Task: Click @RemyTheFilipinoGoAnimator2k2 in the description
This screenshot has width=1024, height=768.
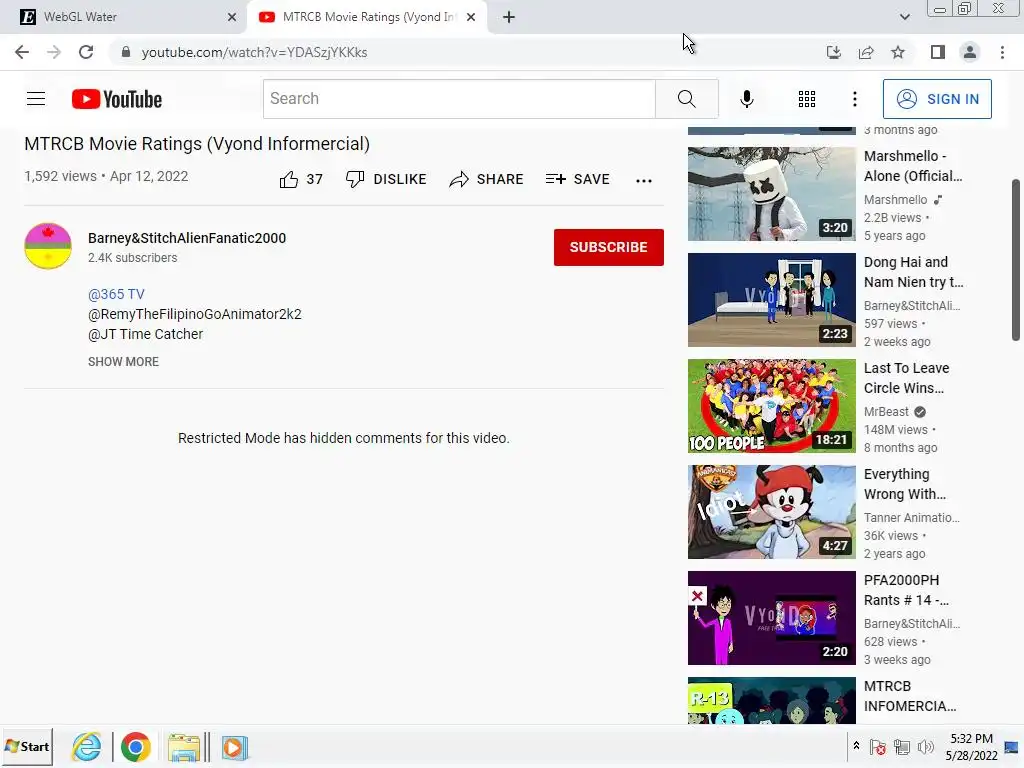Action: coord(195,314)
